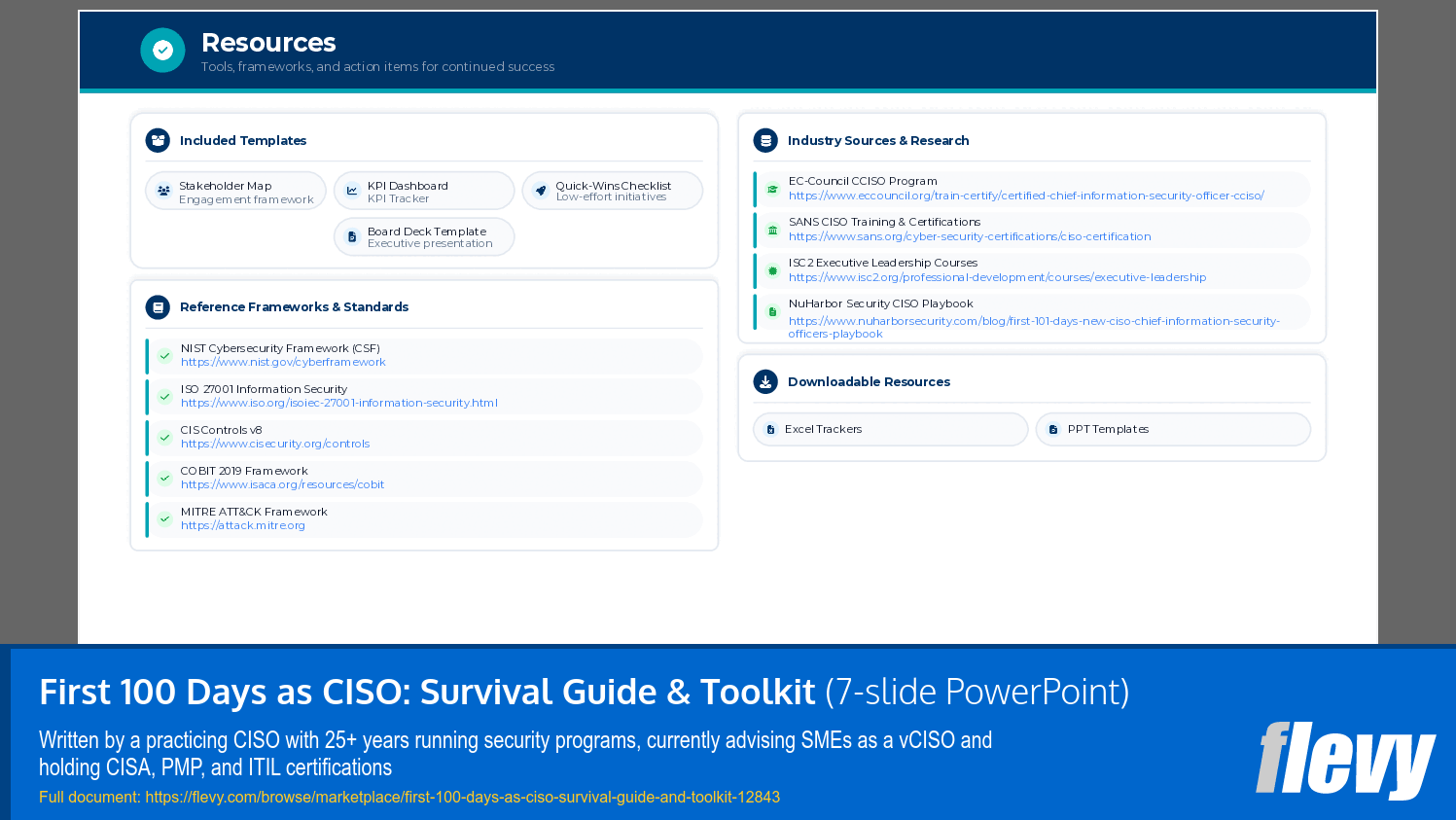Open the eccouncil.org CCISO certification link
Viewport: 1456px width, 820px height.
pyautogui.click(x=1026, y=196)
